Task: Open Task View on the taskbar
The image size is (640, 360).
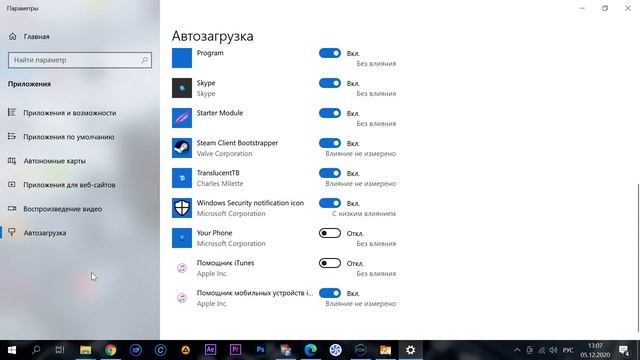Action: tap(60, 350)
